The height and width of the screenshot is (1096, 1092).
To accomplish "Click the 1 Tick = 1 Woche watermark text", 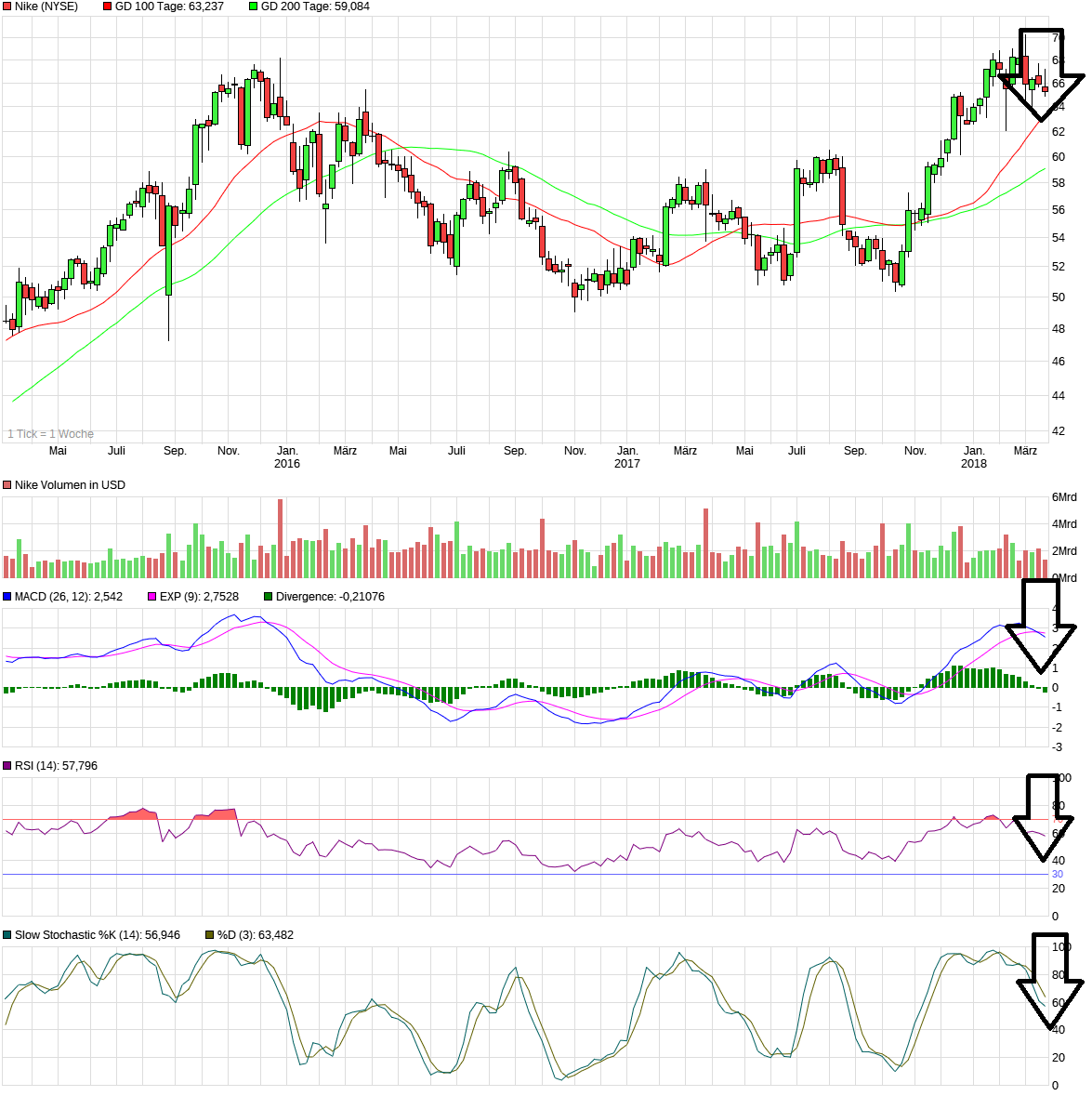I will tap(50, 433).
